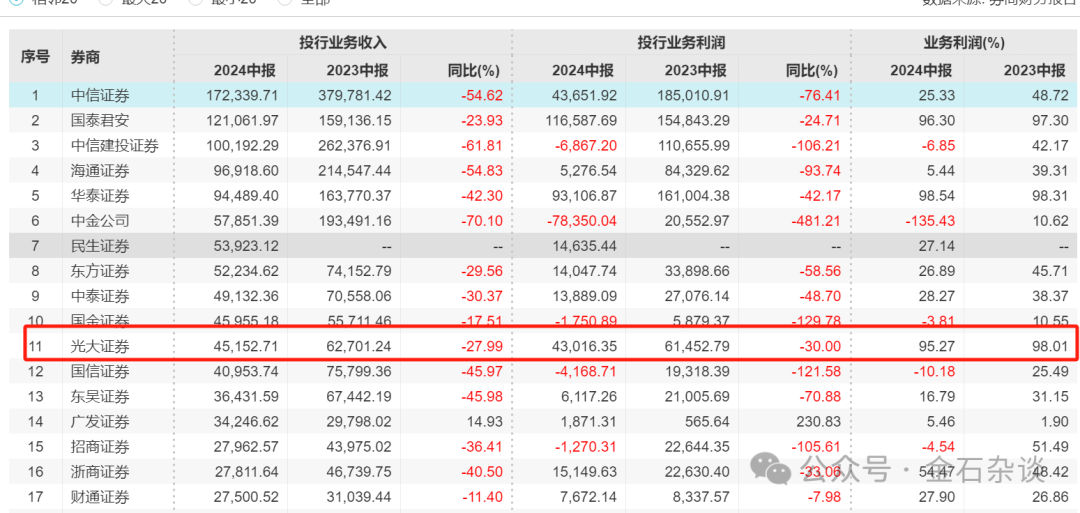
Task: Click the 14.93 growth cell
Action: pyautogui.click(x=484, y=421)
